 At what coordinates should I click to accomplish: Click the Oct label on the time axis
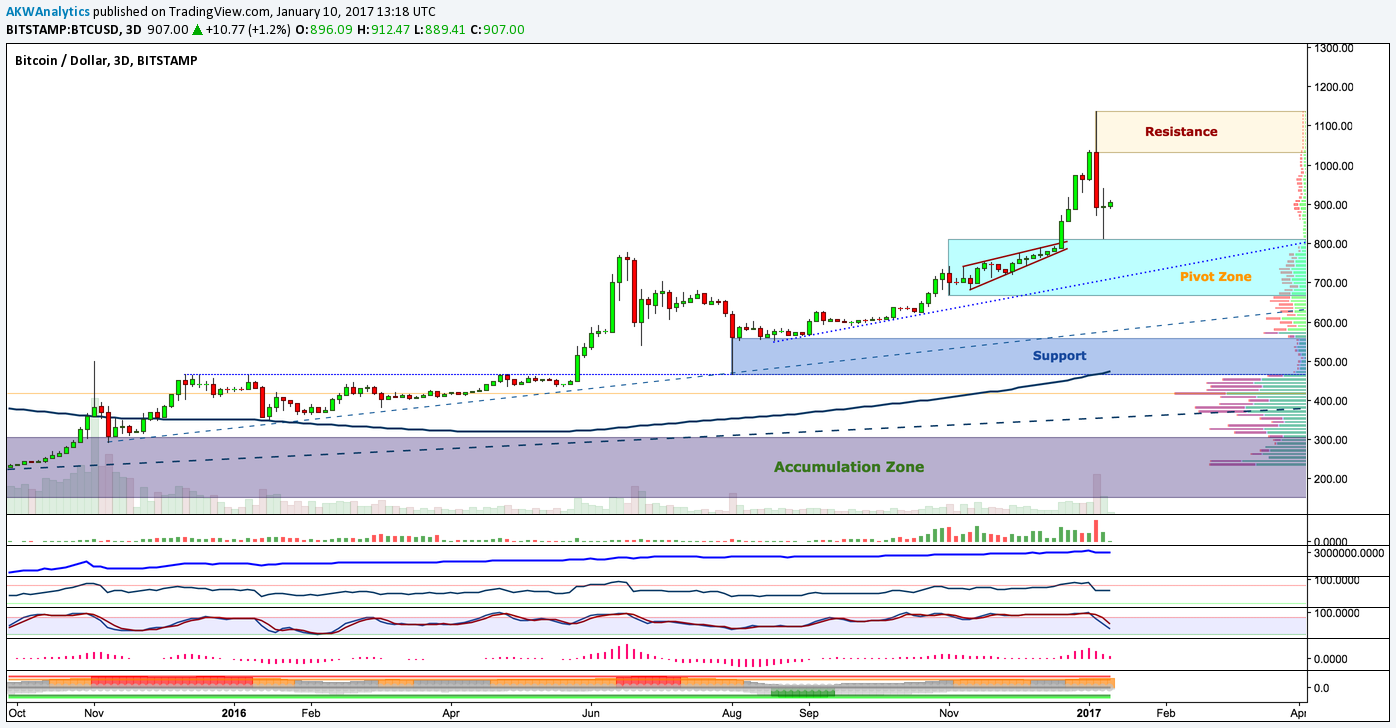(x=16, y=714)
